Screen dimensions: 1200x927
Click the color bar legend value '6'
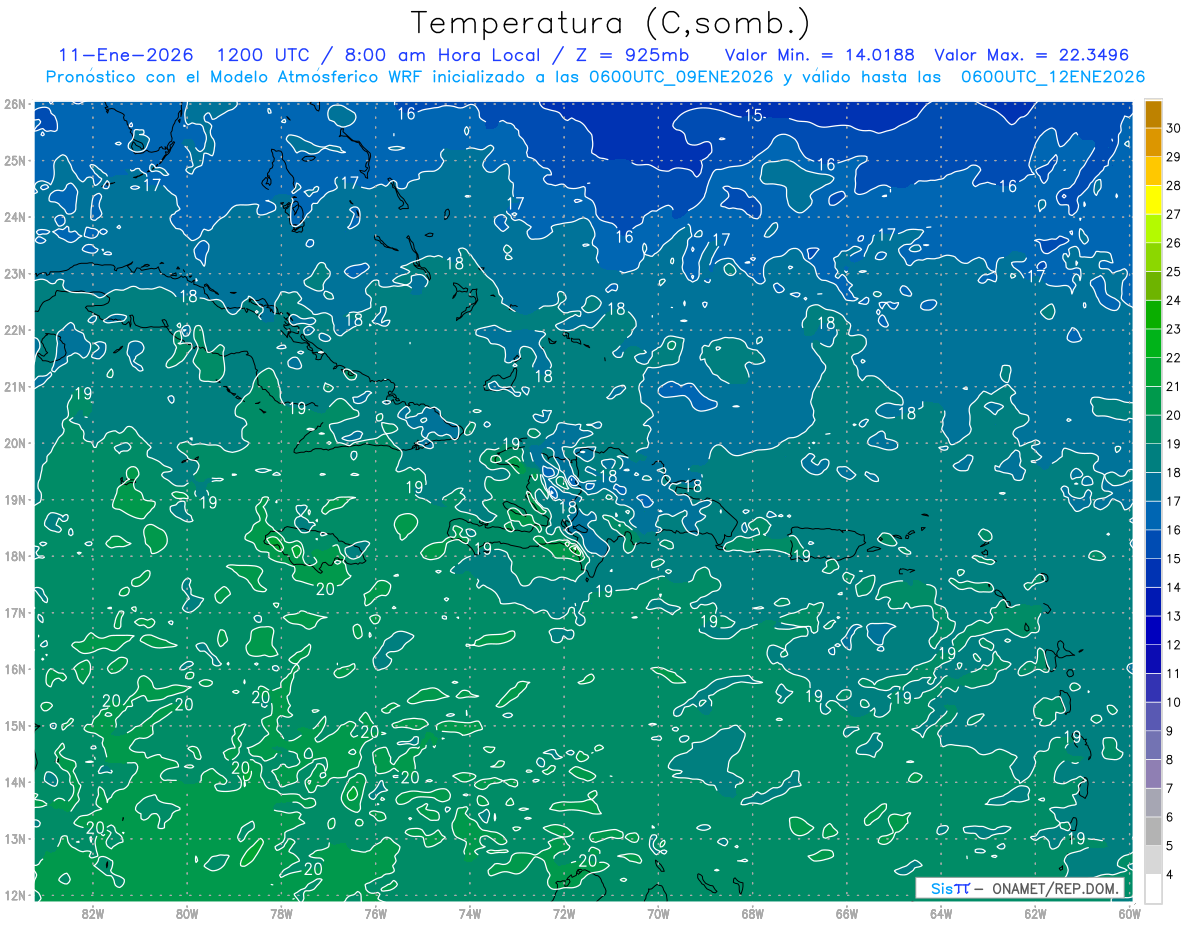coord(1170,817)
